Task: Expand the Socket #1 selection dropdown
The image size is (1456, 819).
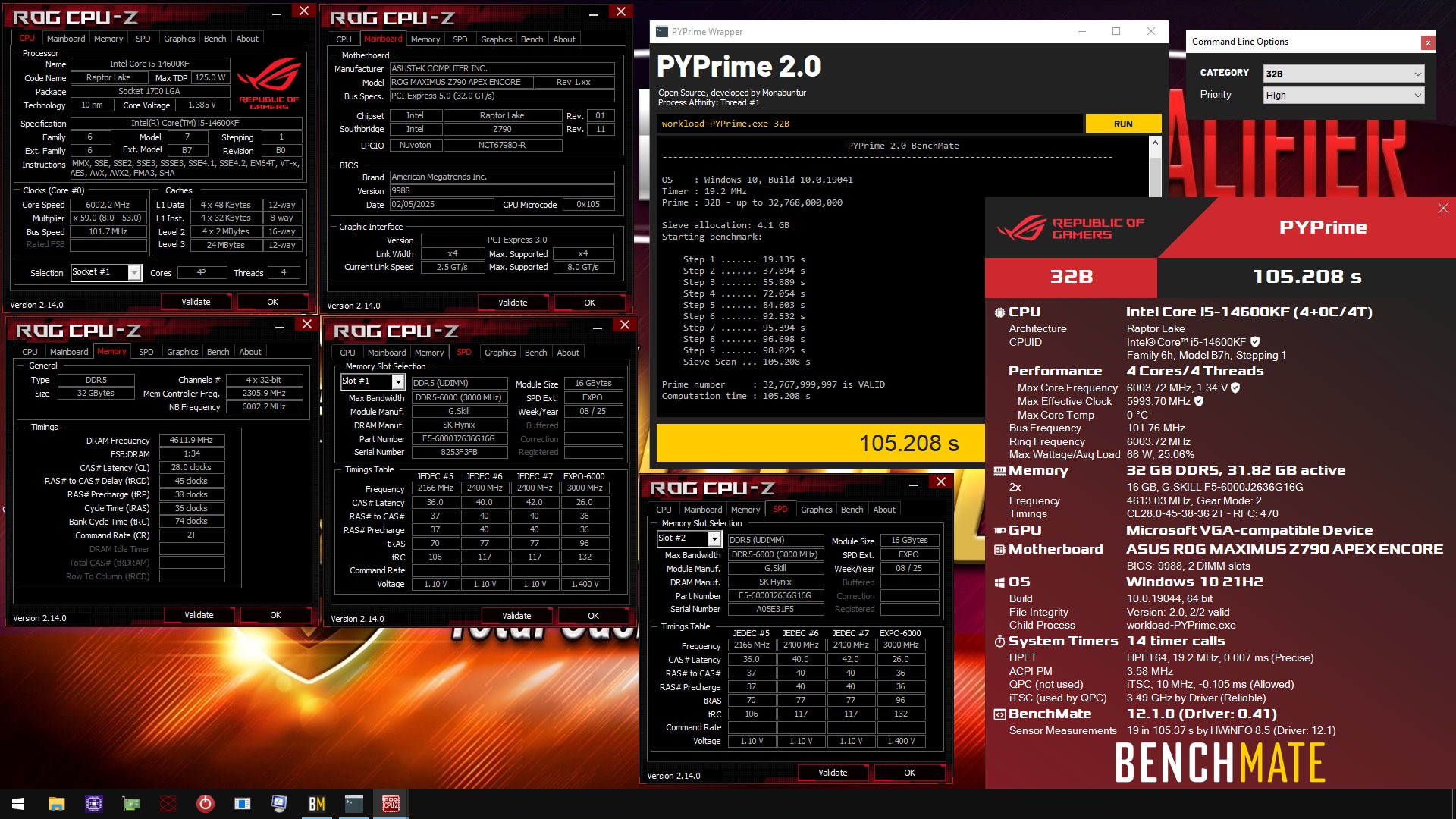Action: [134, 272]
